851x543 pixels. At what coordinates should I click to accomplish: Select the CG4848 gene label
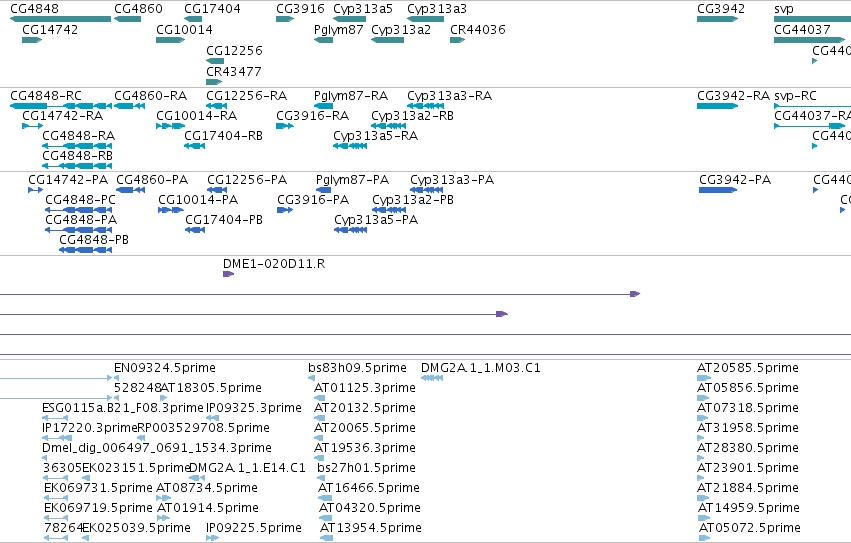coord(35,9)
